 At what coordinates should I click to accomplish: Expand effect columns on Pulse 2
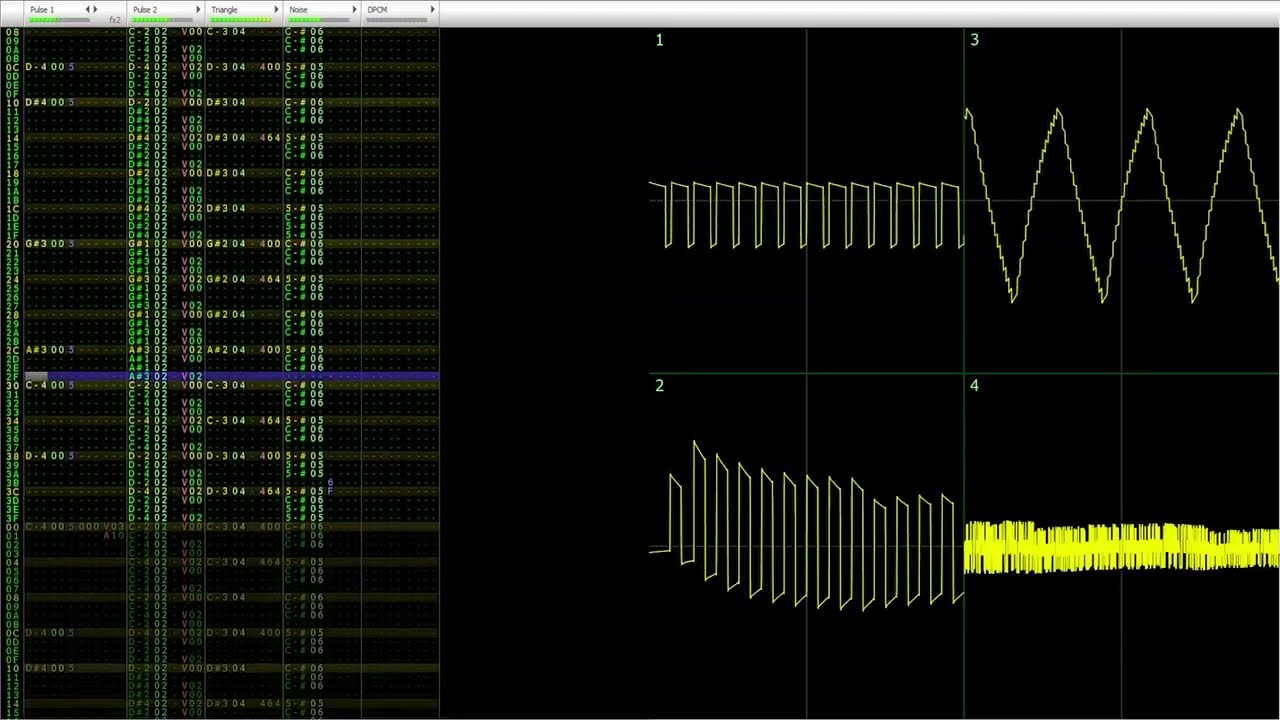coord(197,10)
